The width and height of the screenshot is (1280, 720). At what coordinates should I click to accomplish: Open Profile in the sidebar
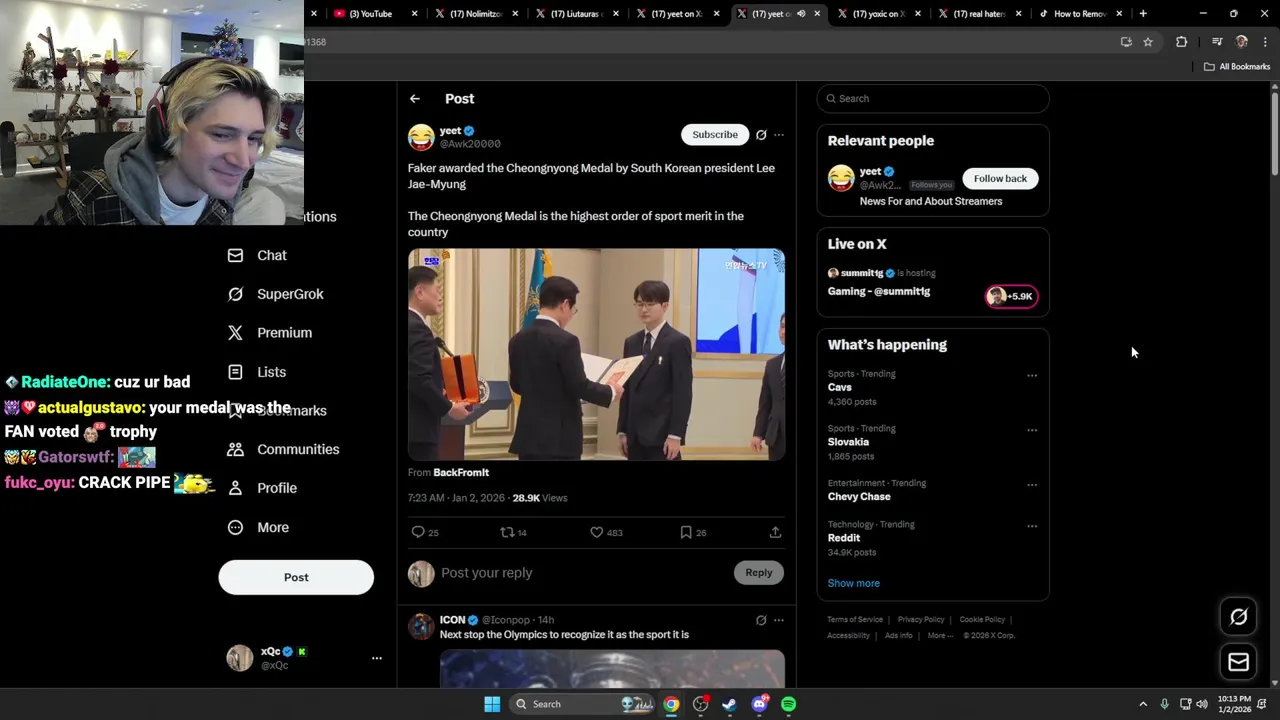pos(262,488)
